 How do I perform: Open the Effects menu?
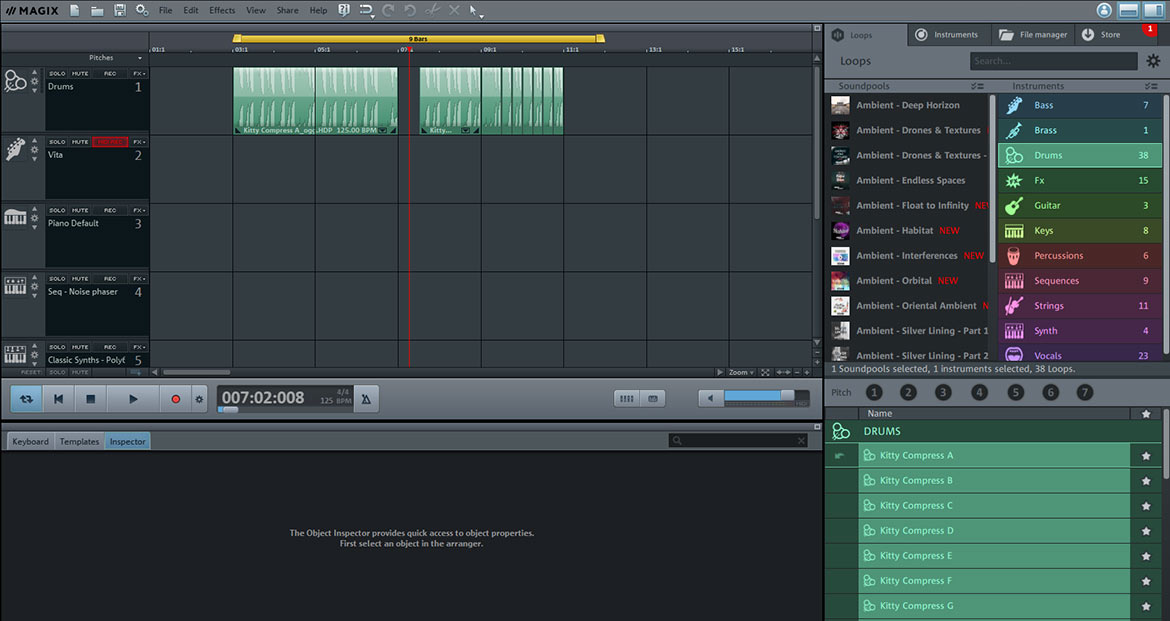[221, 9]
